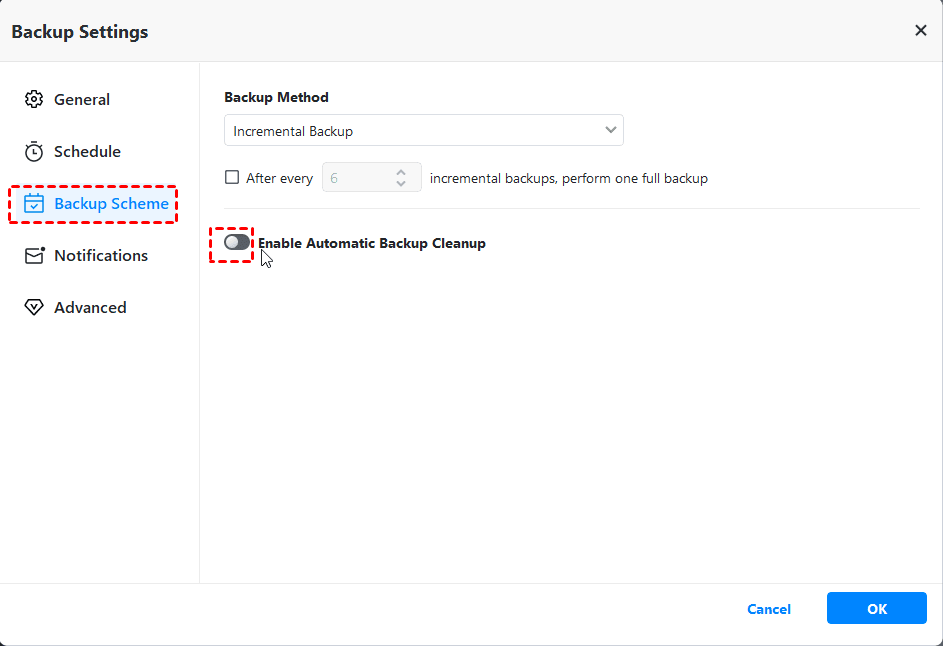Click the Backup Scheme calendar icon
Screen dimensions: 943x646
click(34, 204)
